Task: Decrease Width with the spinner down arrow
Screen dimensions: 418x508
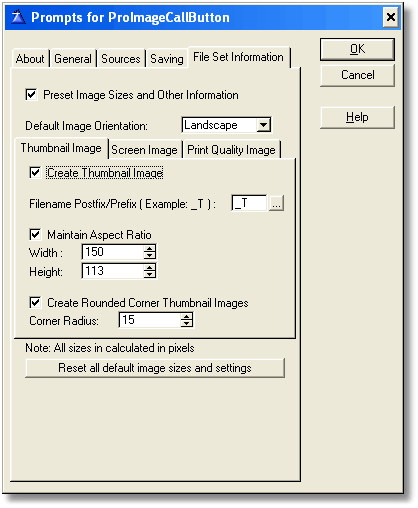Action: pos(150,255)
